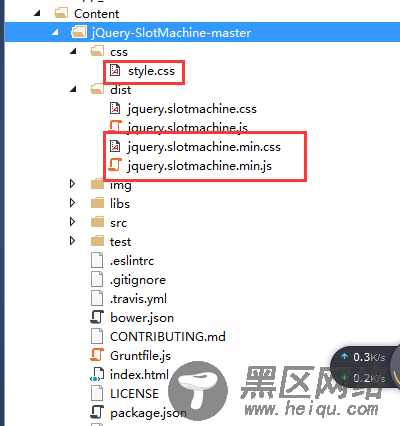Click the jquery.slotmachine.css stylesheet icon
Viewport: 400px width, 426px height.
point(115,108)
